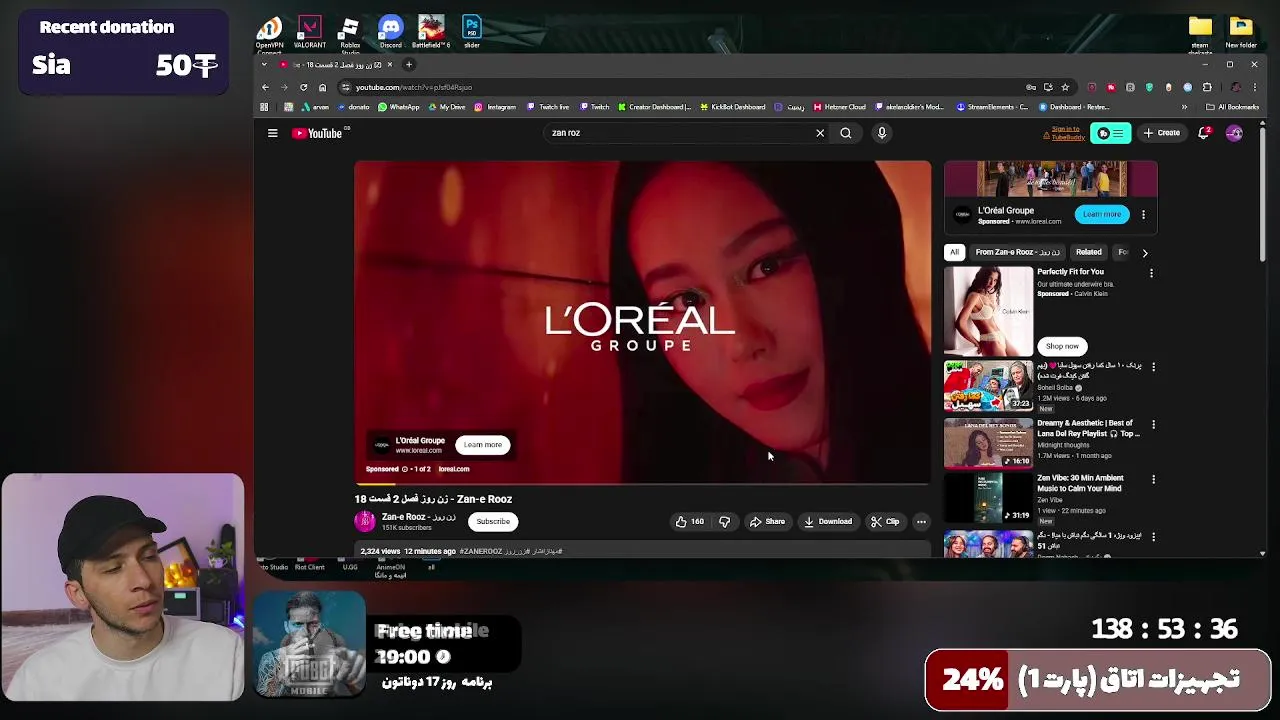The width and height of the screenshot is (1280, 720).
Task: Show more chips with the right arrow
Action: click(x=1145, y=253)
